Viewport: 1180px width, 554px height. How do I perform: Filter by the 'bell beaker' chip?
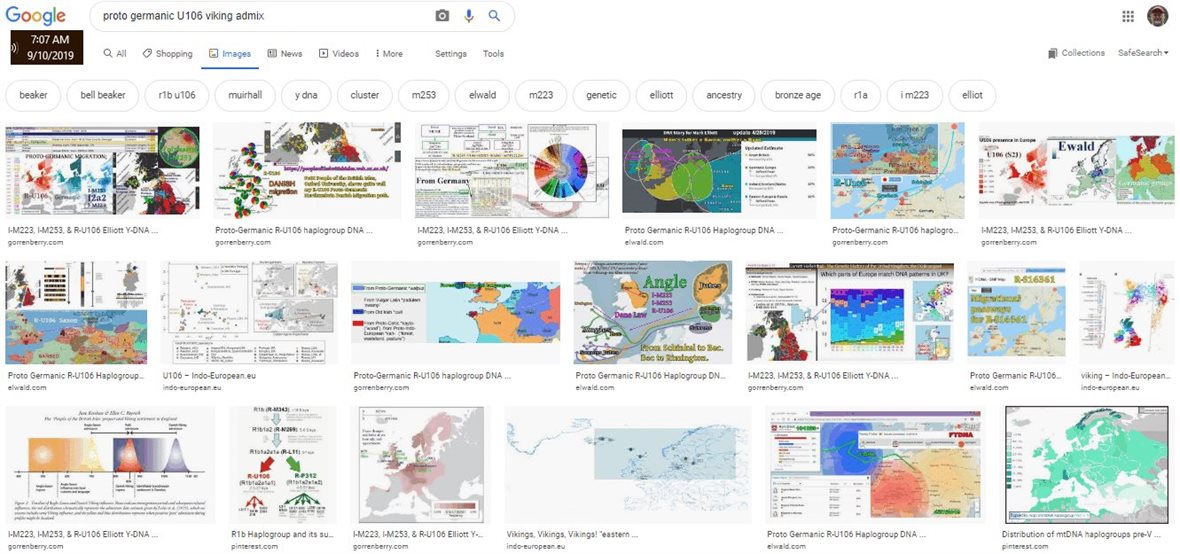tap(97, 95)
